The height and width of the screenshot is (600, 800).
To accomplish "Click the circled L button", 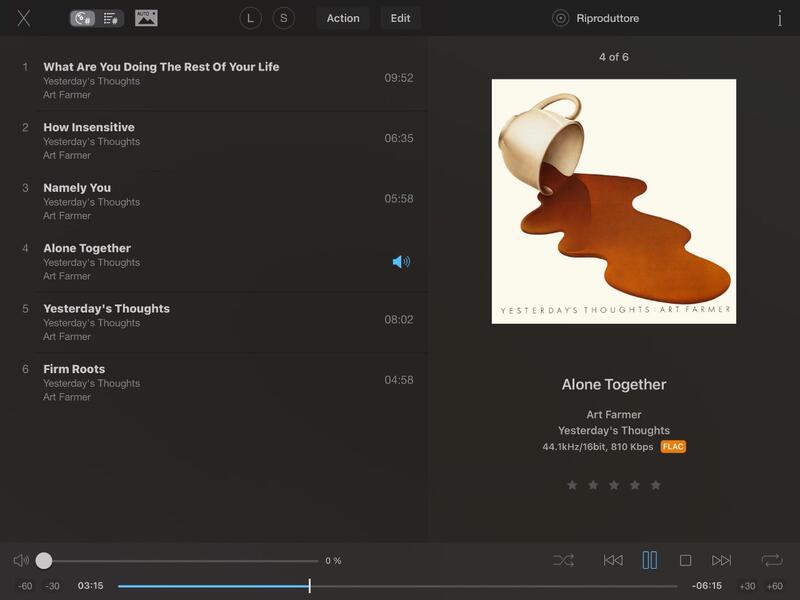I will pos(250,18).
